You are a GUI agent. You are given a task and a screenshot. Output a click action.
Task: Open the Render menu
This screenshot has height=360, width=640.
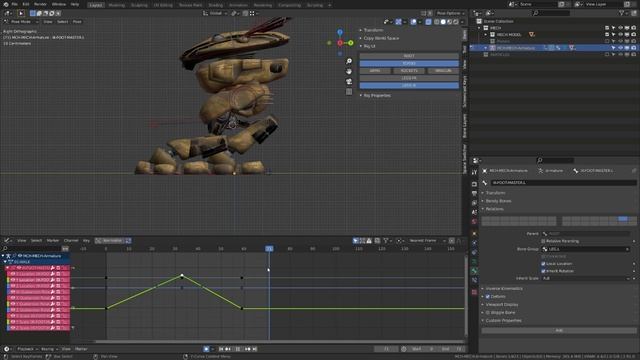coord(40,4)
